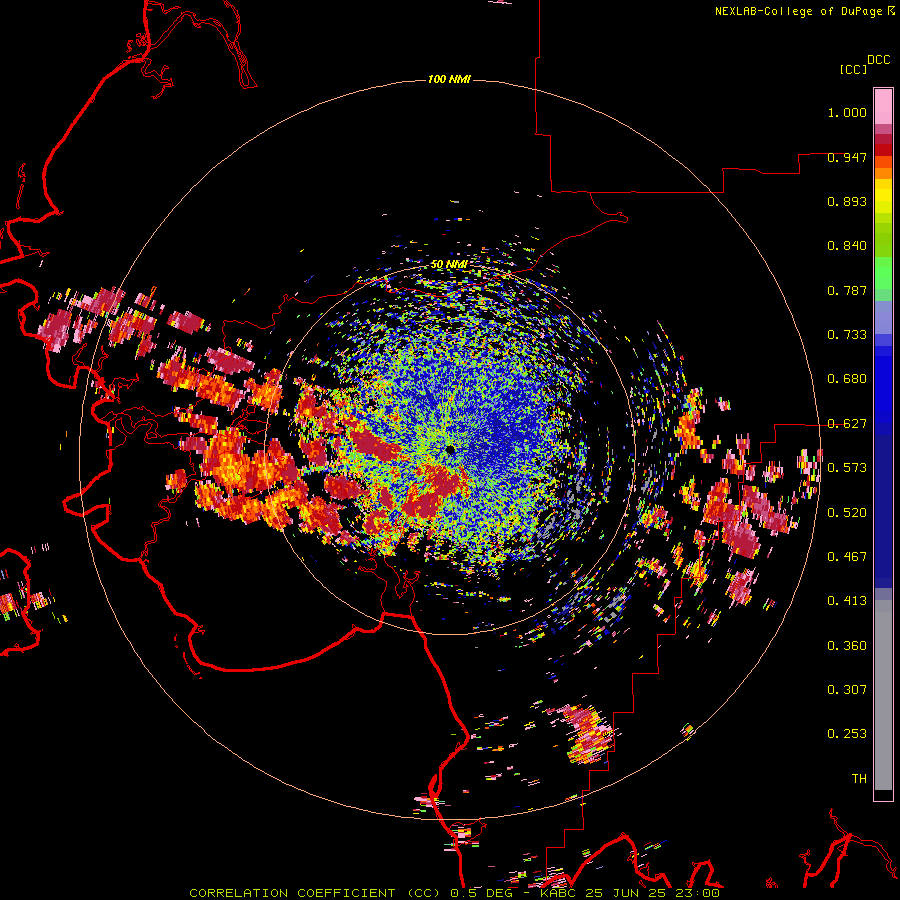Select the 0.840 legend value
Image resolution: width=900 pixels, height=900 pixels.
[x=847, y=246]
